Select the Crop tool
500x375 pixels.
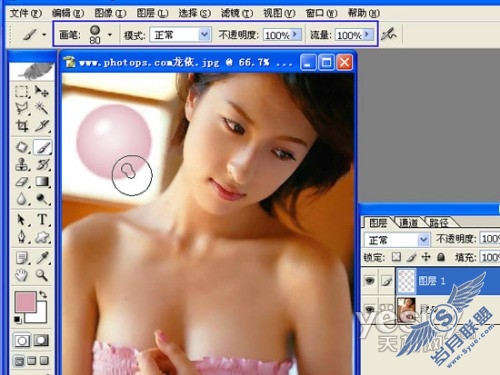click(x=22, y=126)
